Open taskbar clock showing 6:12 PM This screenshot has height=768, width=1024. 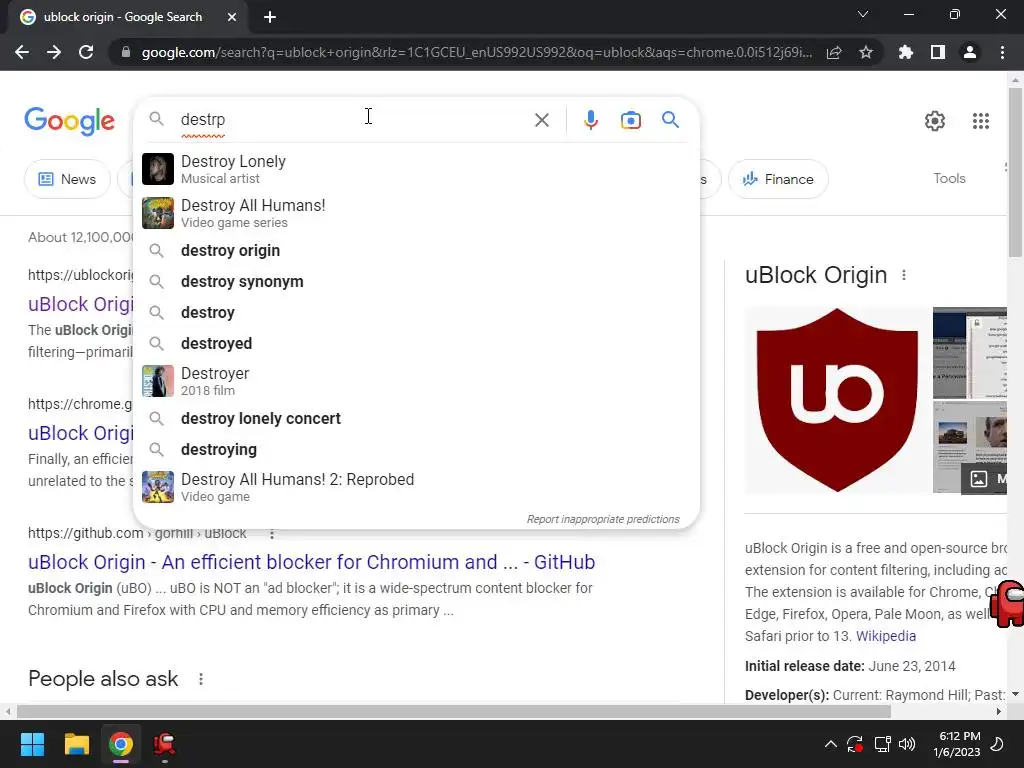[957, 744]
